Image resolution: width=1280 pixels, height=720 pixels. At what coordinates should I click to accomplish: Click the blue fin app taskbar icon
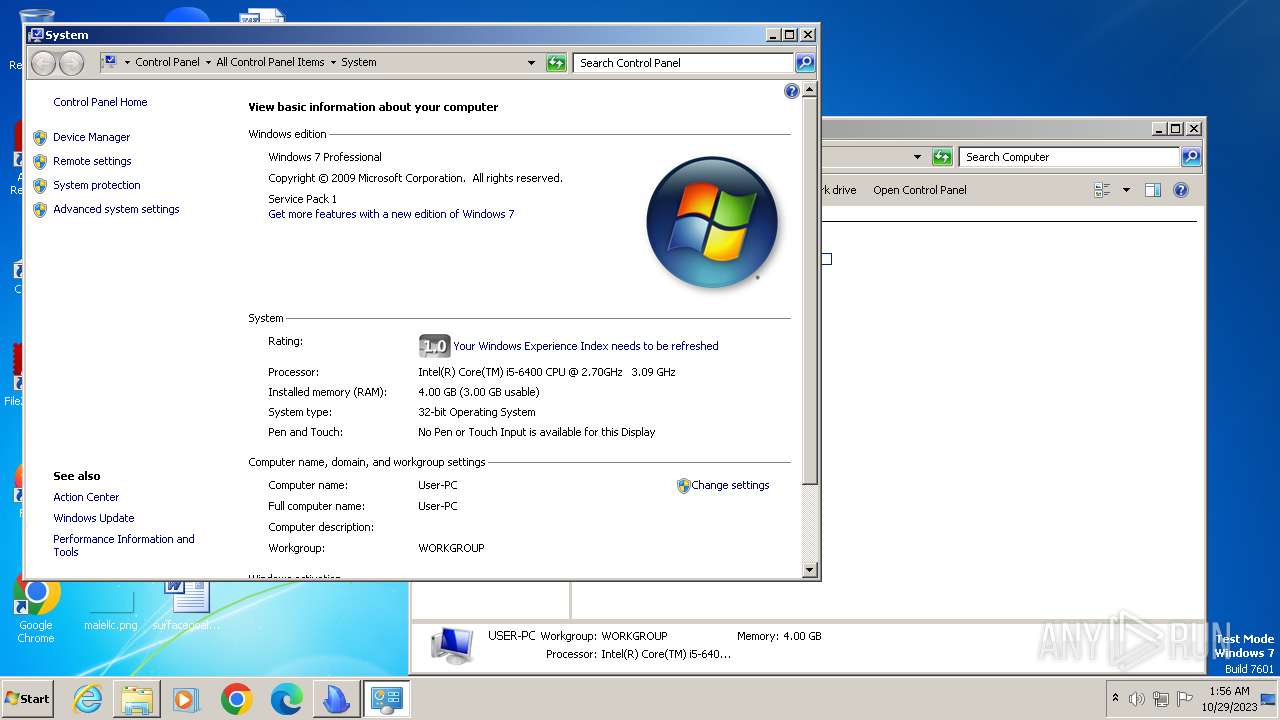(x=336, y=699)
